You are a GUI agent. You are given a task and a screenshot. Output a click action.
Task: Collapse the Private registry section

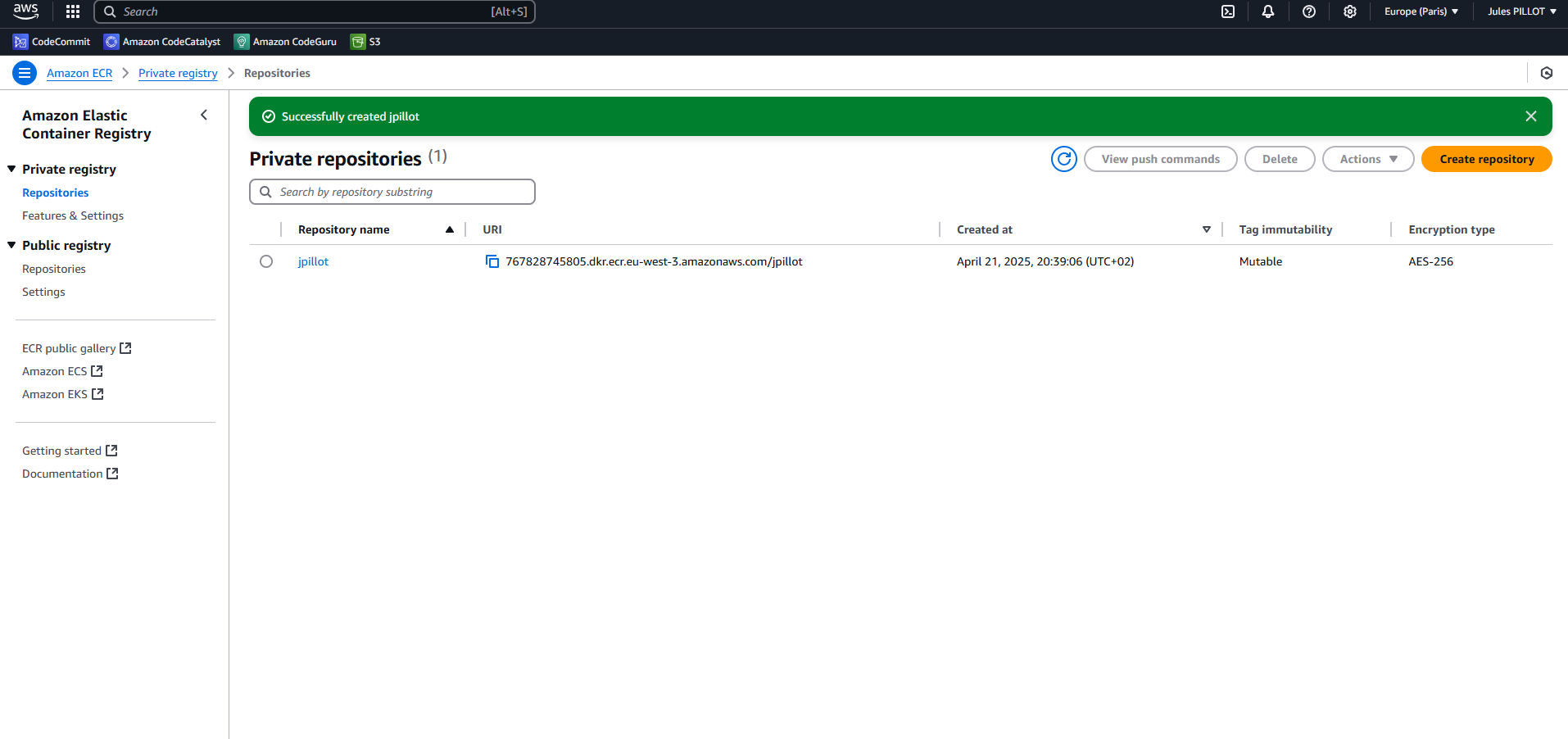[11, 169]
